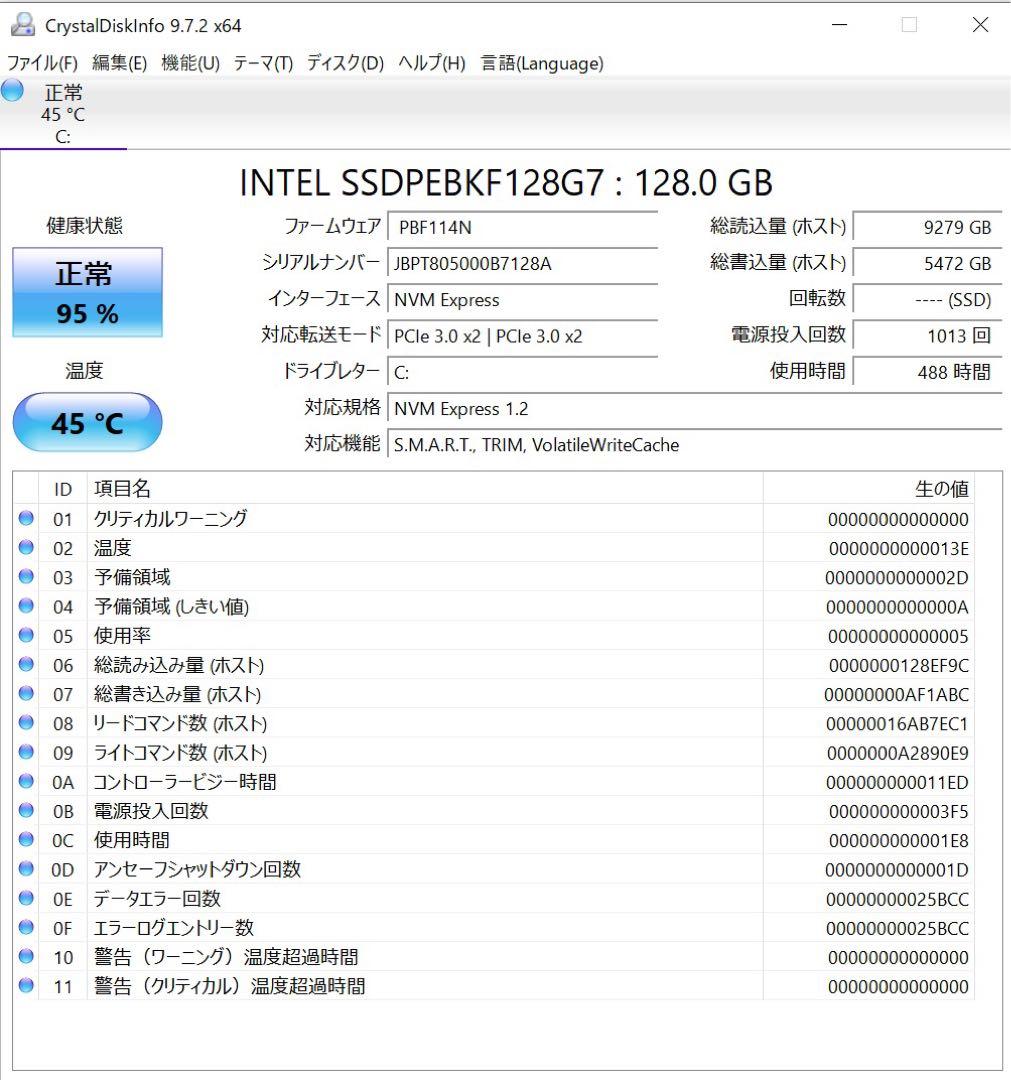The width and height of the screenshot is (1011, 1080).
Task: Click the 45 °C temperature gauge
Action: pos(86,422)
